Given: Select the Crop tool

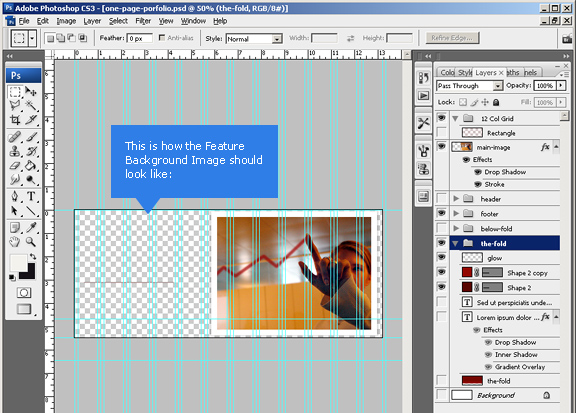Looking at the screenshot, I should pos(15,120).
